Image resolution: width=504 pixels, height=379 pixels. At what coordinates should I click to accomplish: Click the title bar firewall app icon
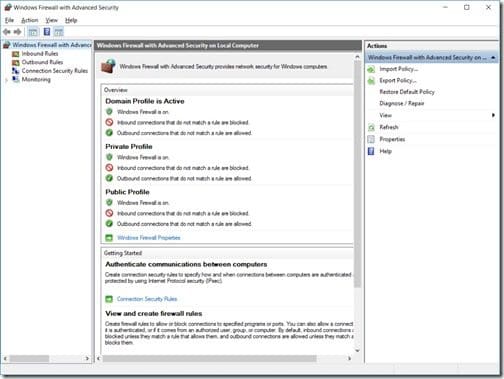(8, 7)
